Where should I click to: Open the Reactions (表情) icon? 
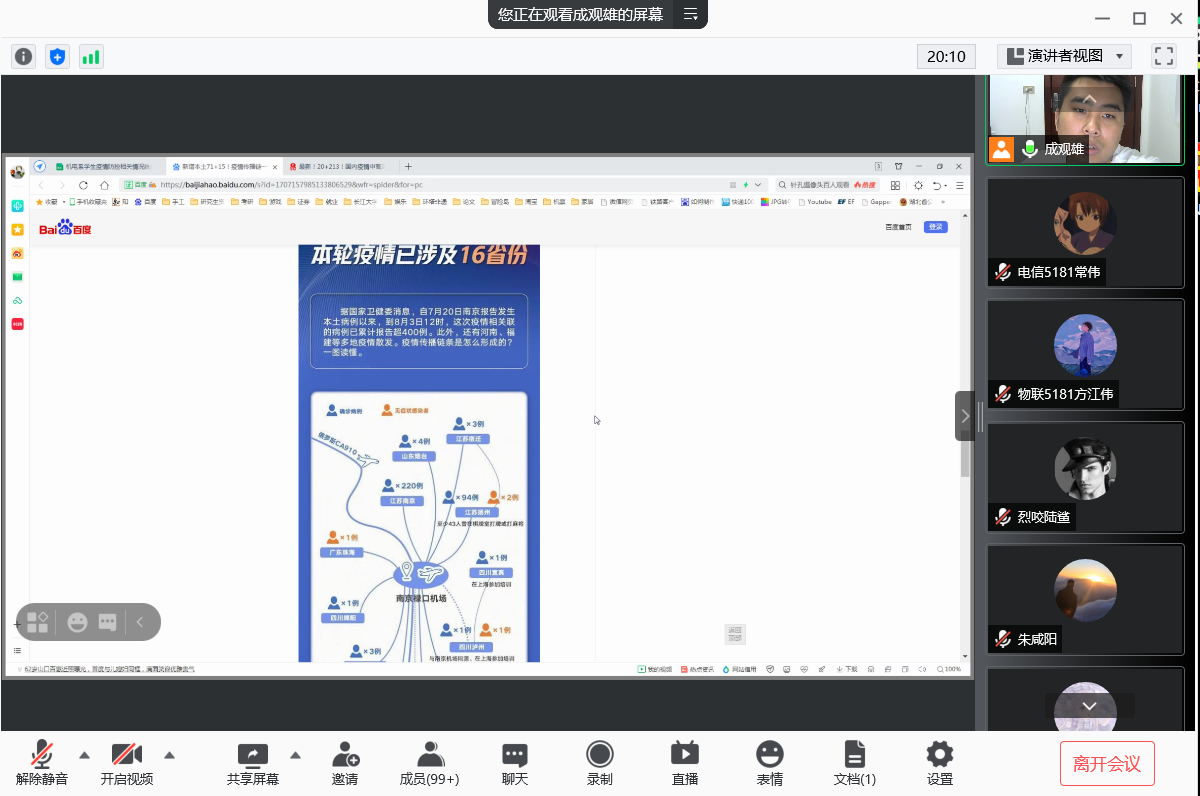[x=769, y=763]
